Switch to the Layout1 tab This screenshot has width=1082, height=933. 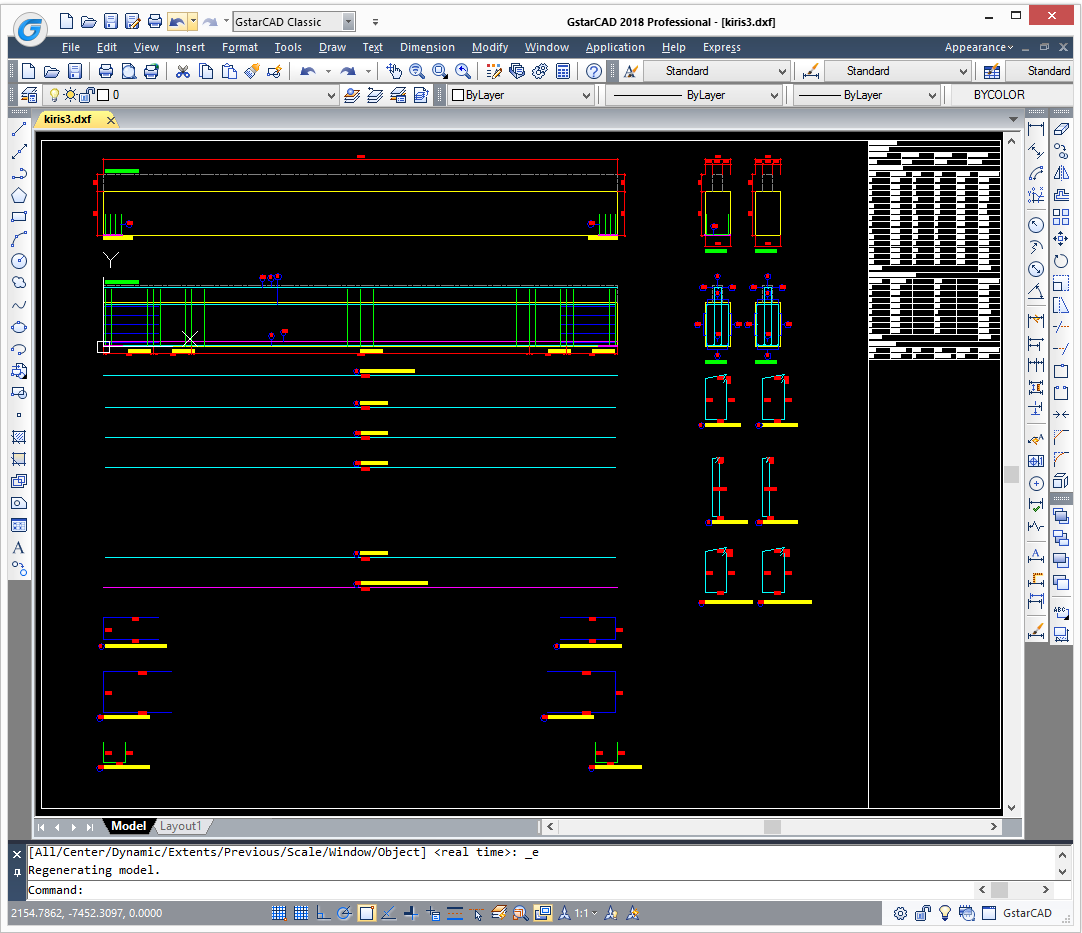pos(181,826)
